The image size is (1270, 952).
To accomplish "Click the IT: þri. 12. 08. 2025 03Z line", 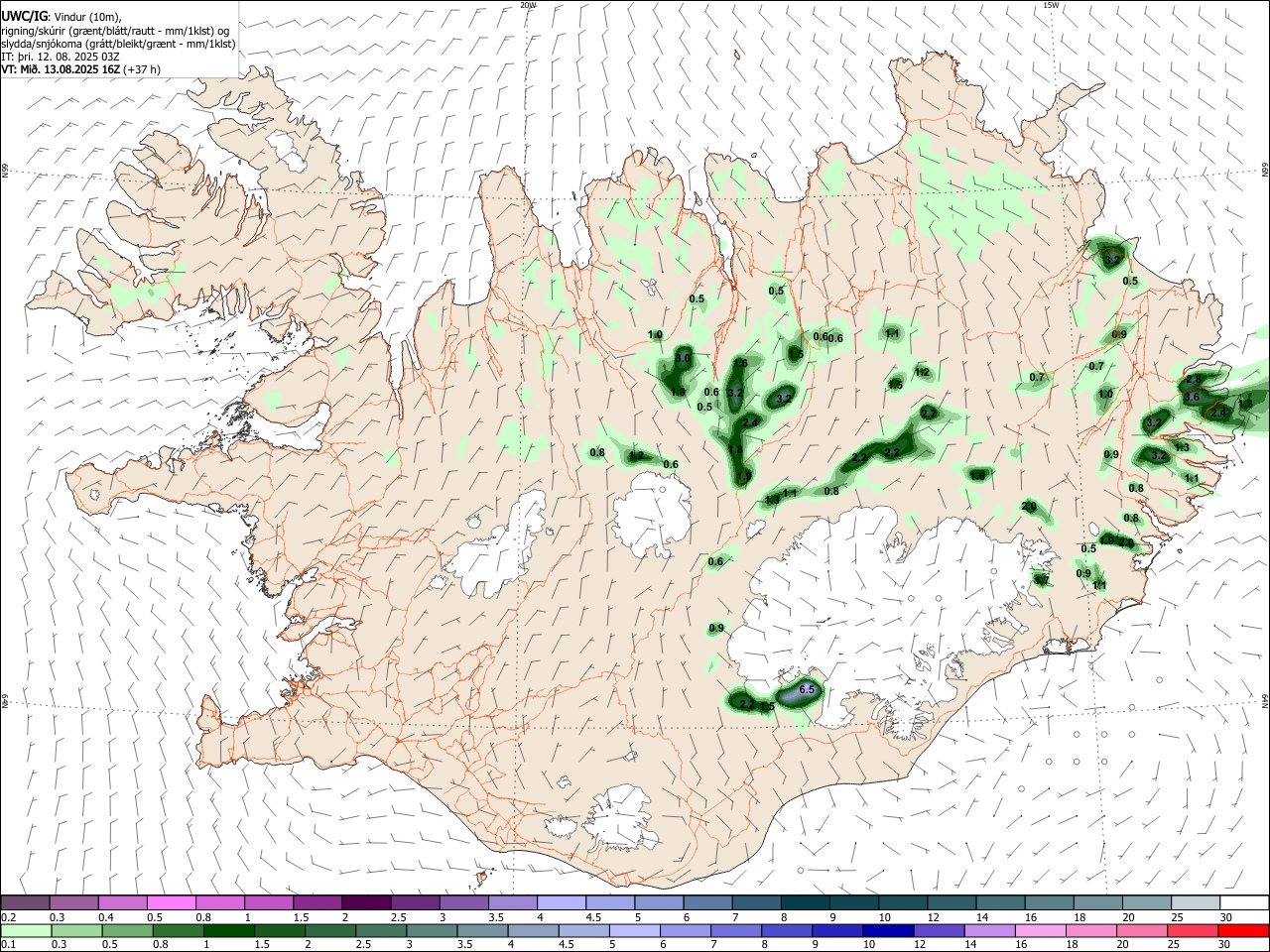I will coord(61,57).
